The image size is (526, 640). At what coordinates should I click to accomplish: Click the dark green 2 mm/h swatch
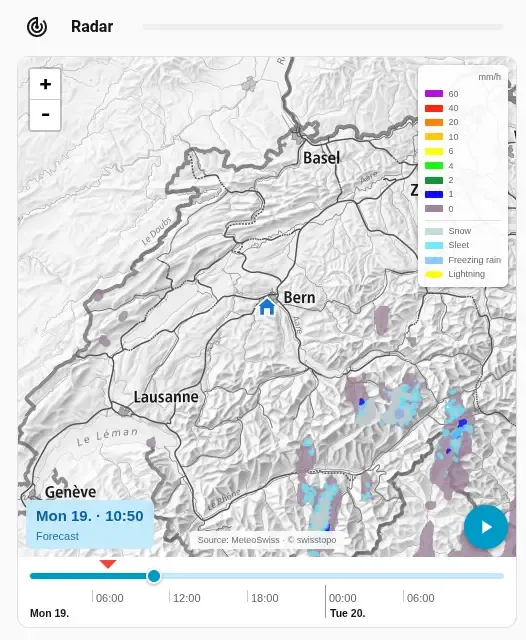point(434,180)
